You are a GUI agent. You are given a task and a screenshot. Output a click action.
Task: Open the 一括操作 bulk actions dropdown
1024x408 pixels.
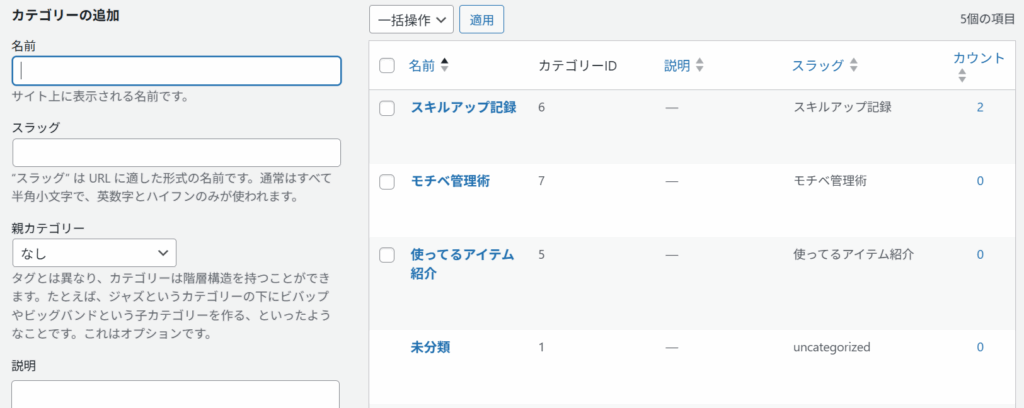click(411, 20)
